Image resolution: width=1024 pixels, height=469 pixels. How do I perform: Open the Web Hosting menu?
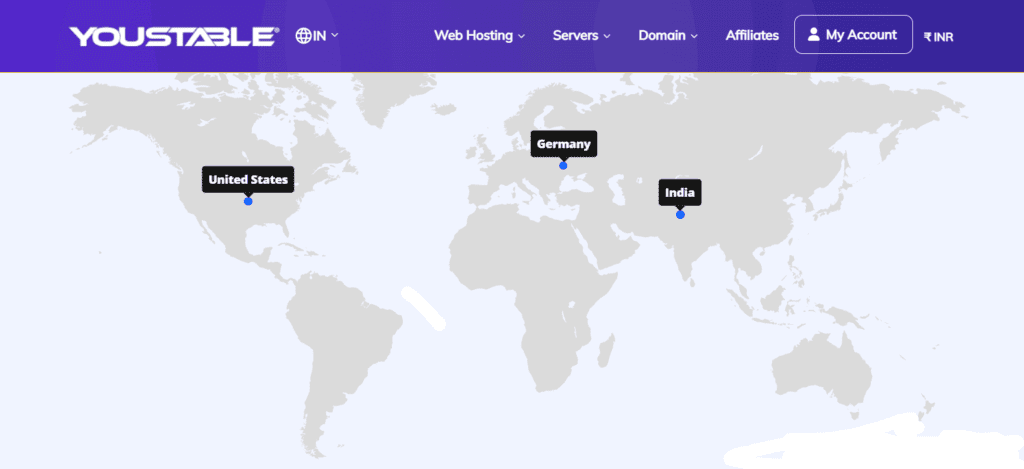tap(472, 35)
